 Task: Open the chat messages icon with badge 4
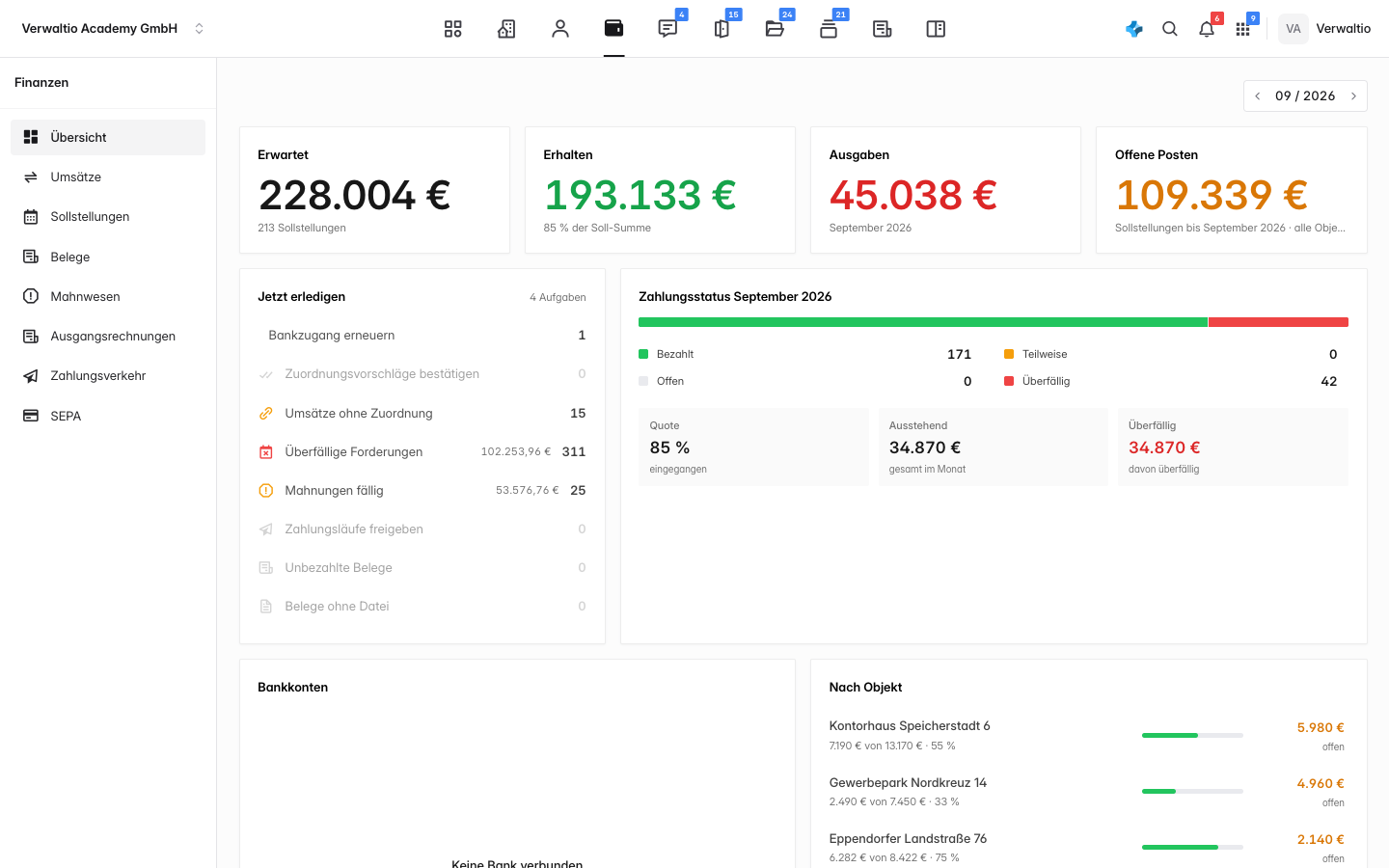coord(667,29)
